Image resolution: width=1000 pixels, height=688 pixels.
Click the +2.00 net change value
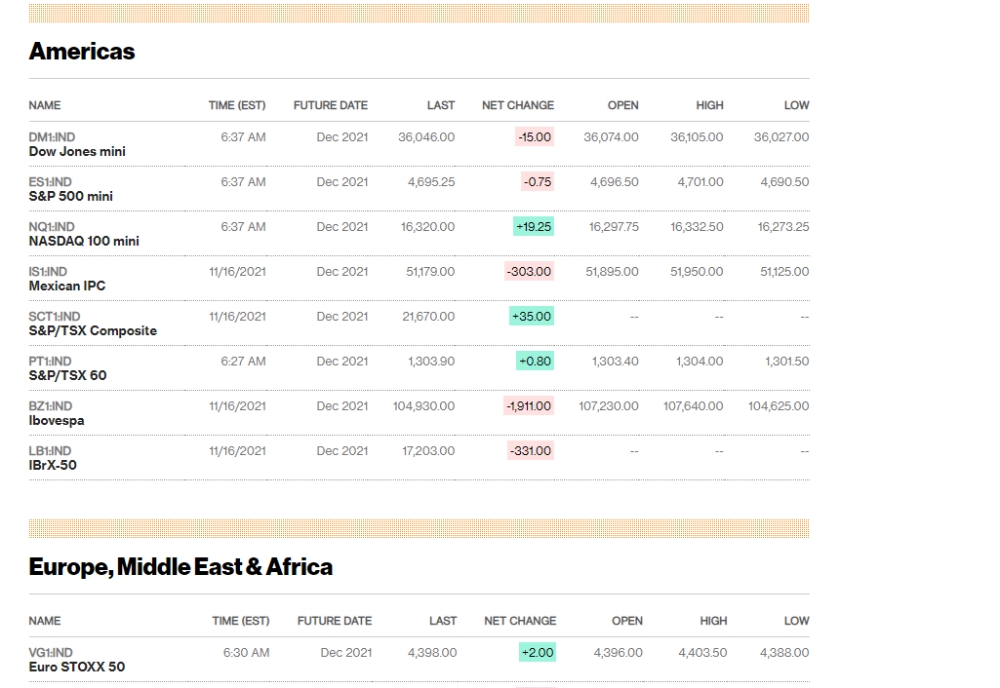[538, 653]
